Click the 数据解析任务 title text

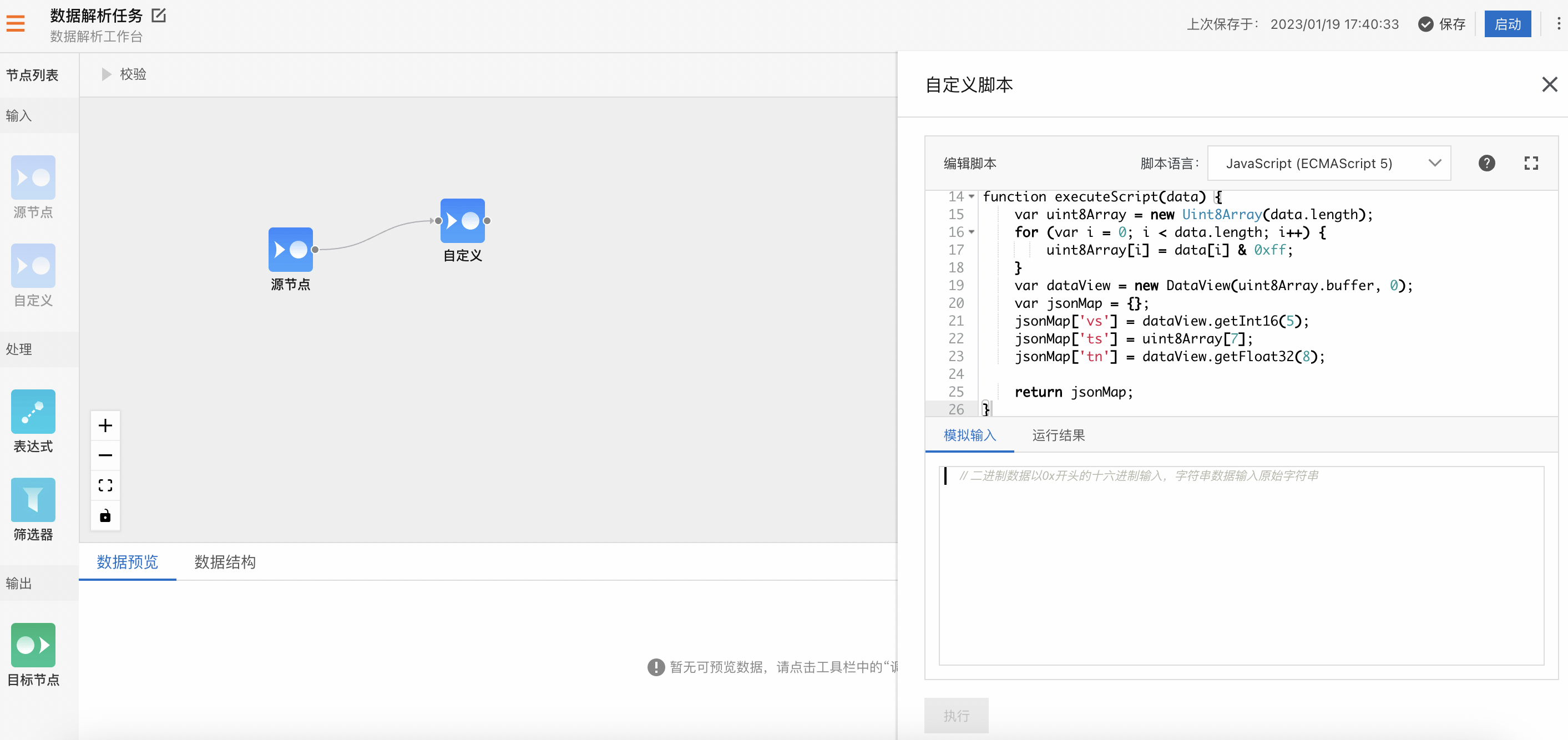tap(96, 15)
